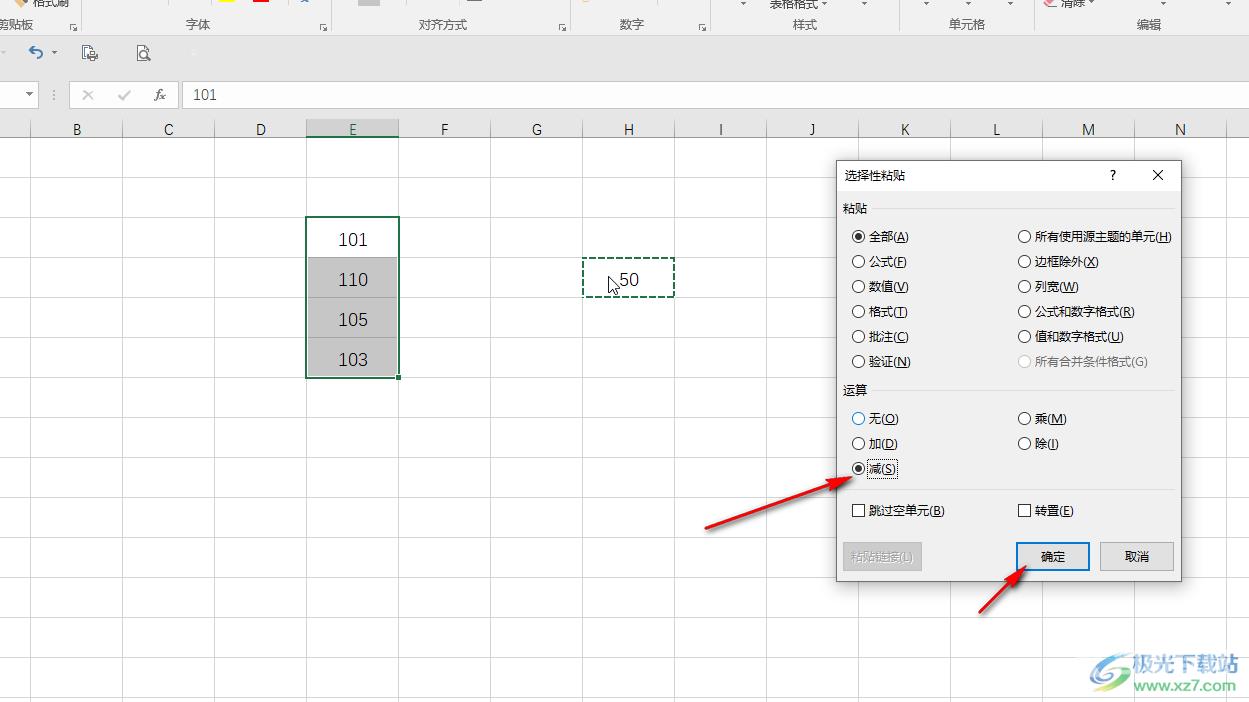This screenshot has width=1249, height=702.
Task: Click the Undo arrow icon
Action: [x=36, y=52]
